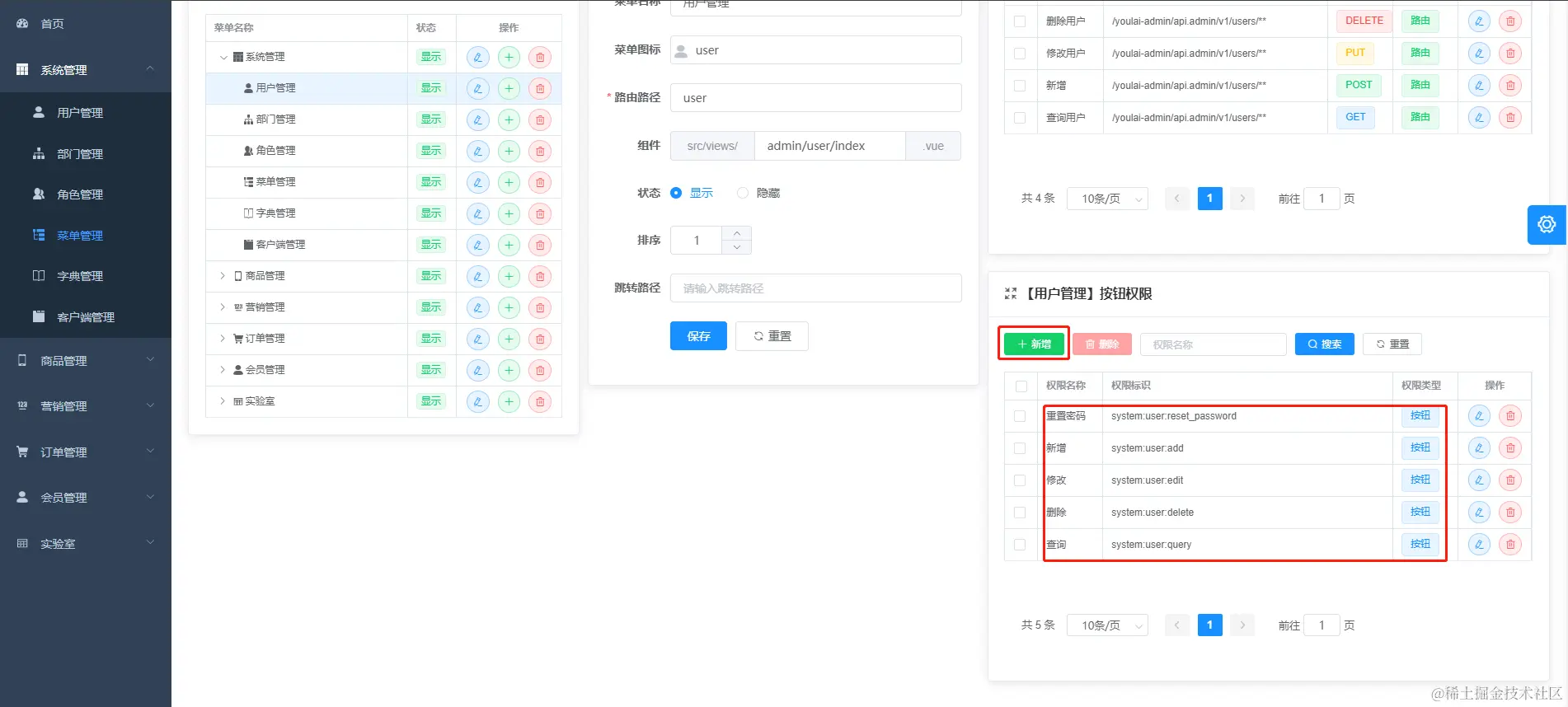The image size is (1568, 707).
Task: Toggle select-all checkbox in button permission table
Action: (1021, 386)
